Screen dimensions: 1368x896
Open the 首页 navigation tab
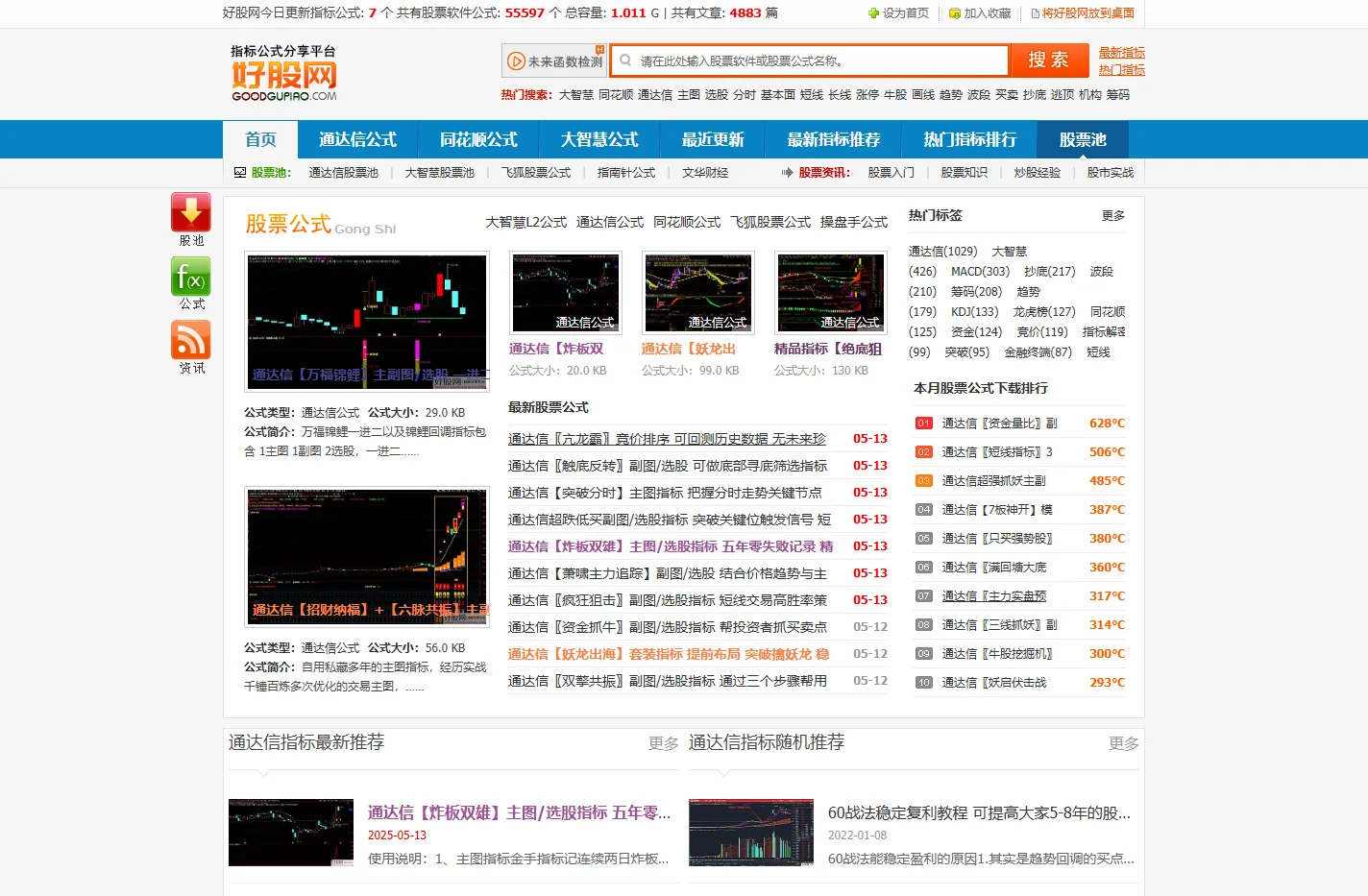(260, 139)
